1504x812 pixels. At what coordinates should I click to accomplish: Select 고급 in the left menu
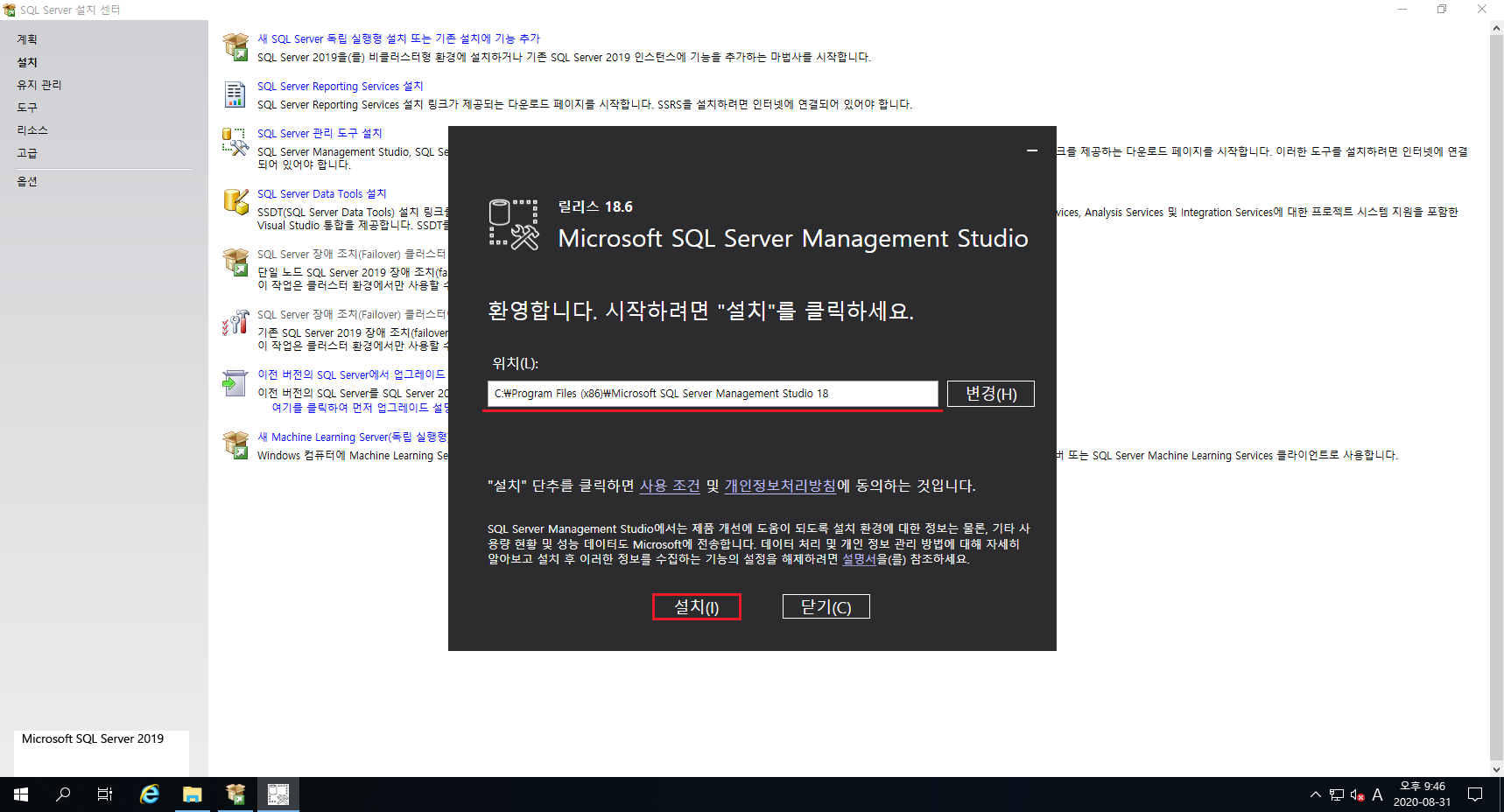(27, 153)
